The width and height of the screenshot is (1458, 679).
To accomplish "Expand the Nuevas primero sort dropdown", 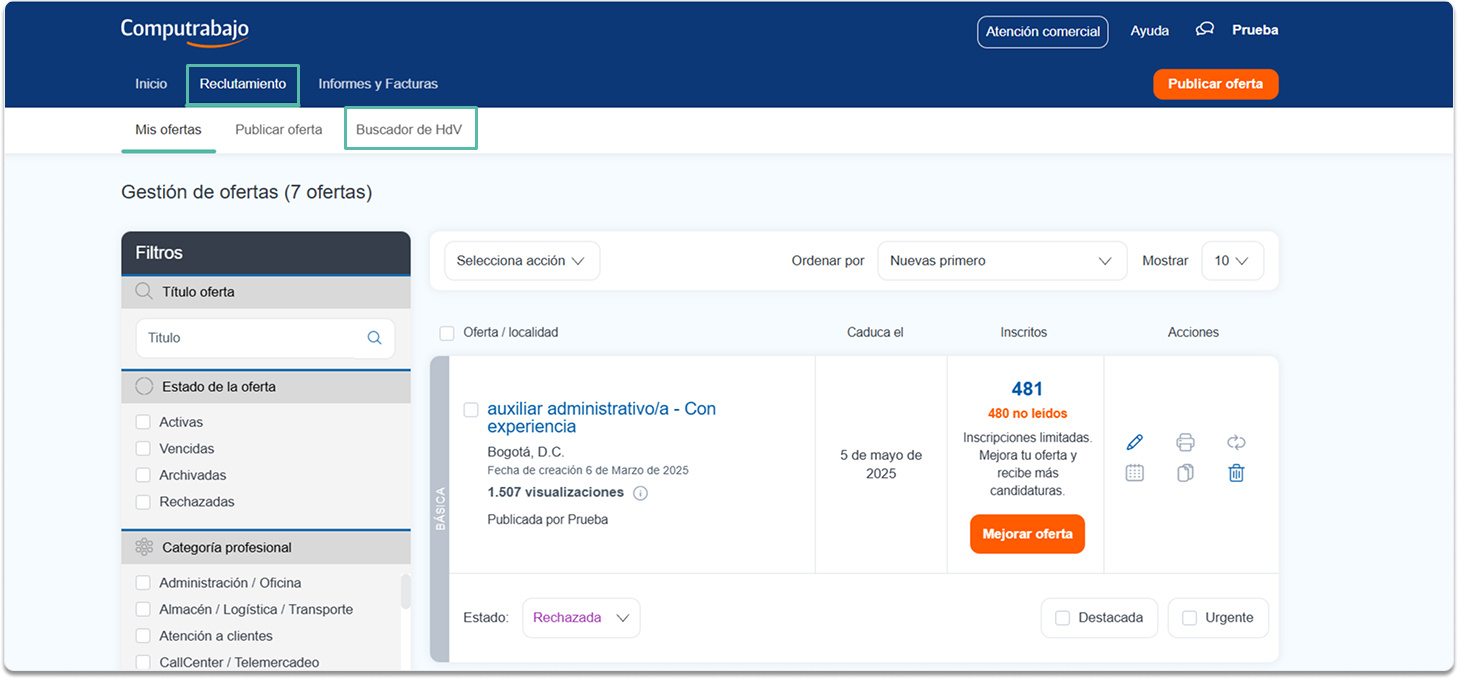I will (1001, 261).
